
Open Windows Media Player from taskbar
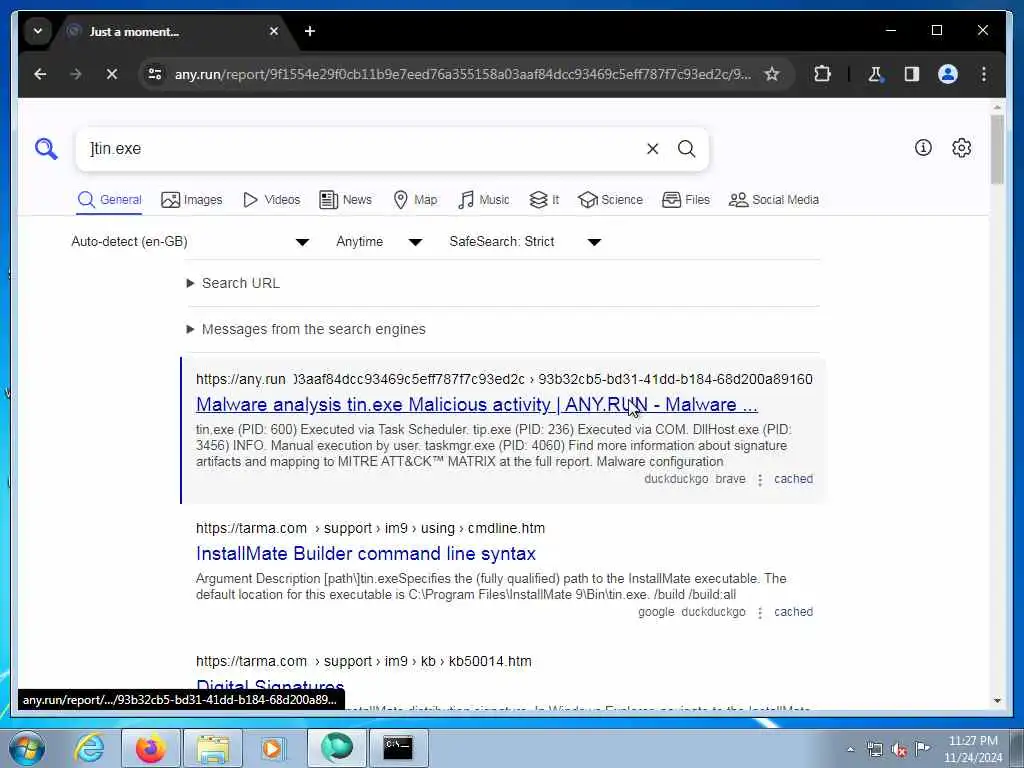(x=274, y=748)
